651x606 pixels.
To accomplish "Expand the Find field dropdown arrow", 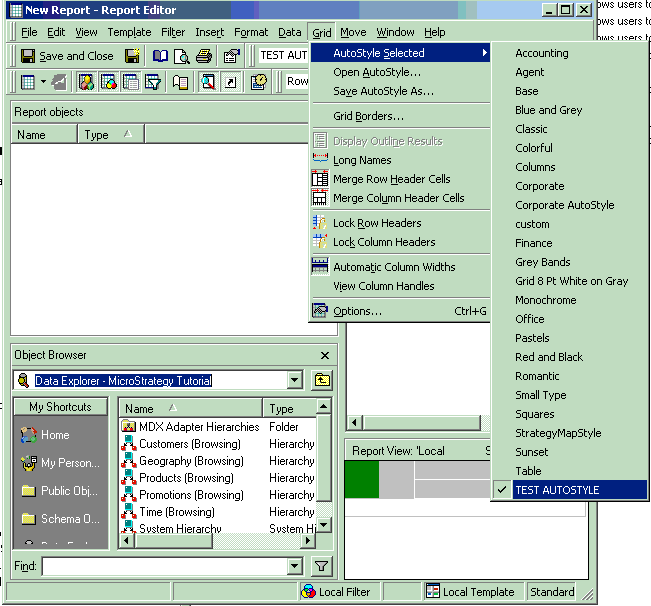I will coord(294,566).
